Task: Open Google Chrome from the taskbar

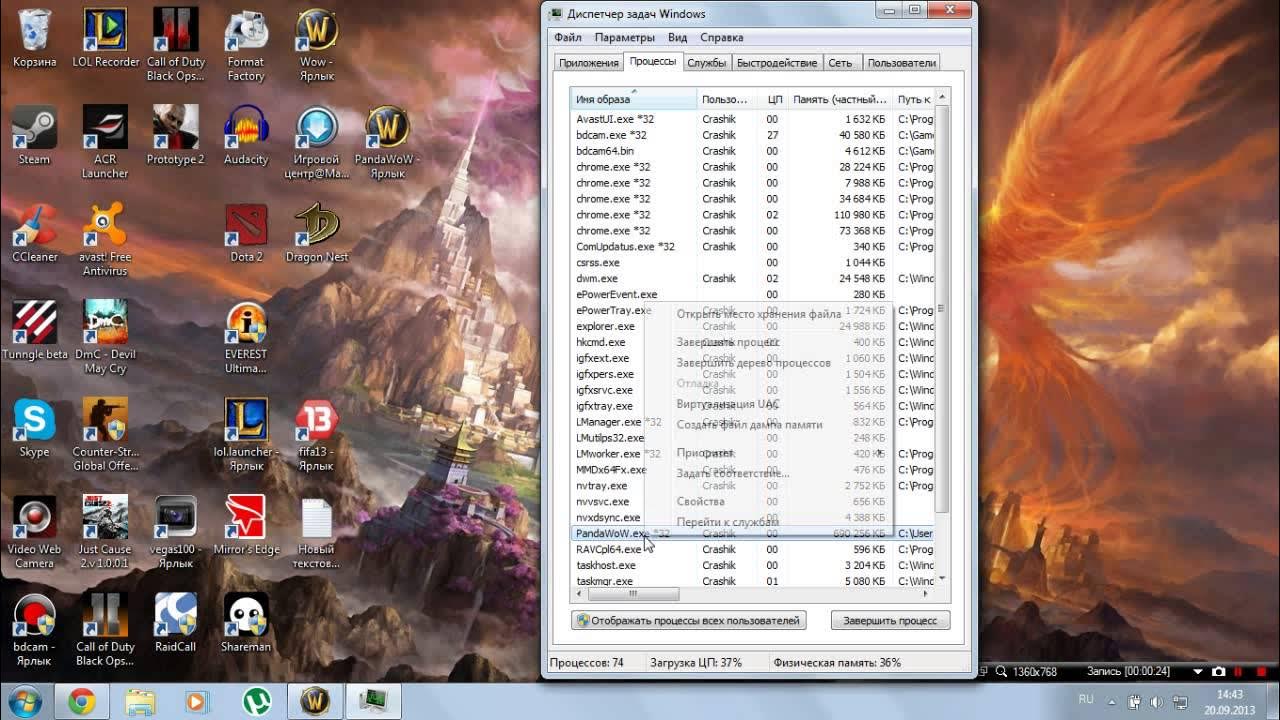Action: (82, 702)
